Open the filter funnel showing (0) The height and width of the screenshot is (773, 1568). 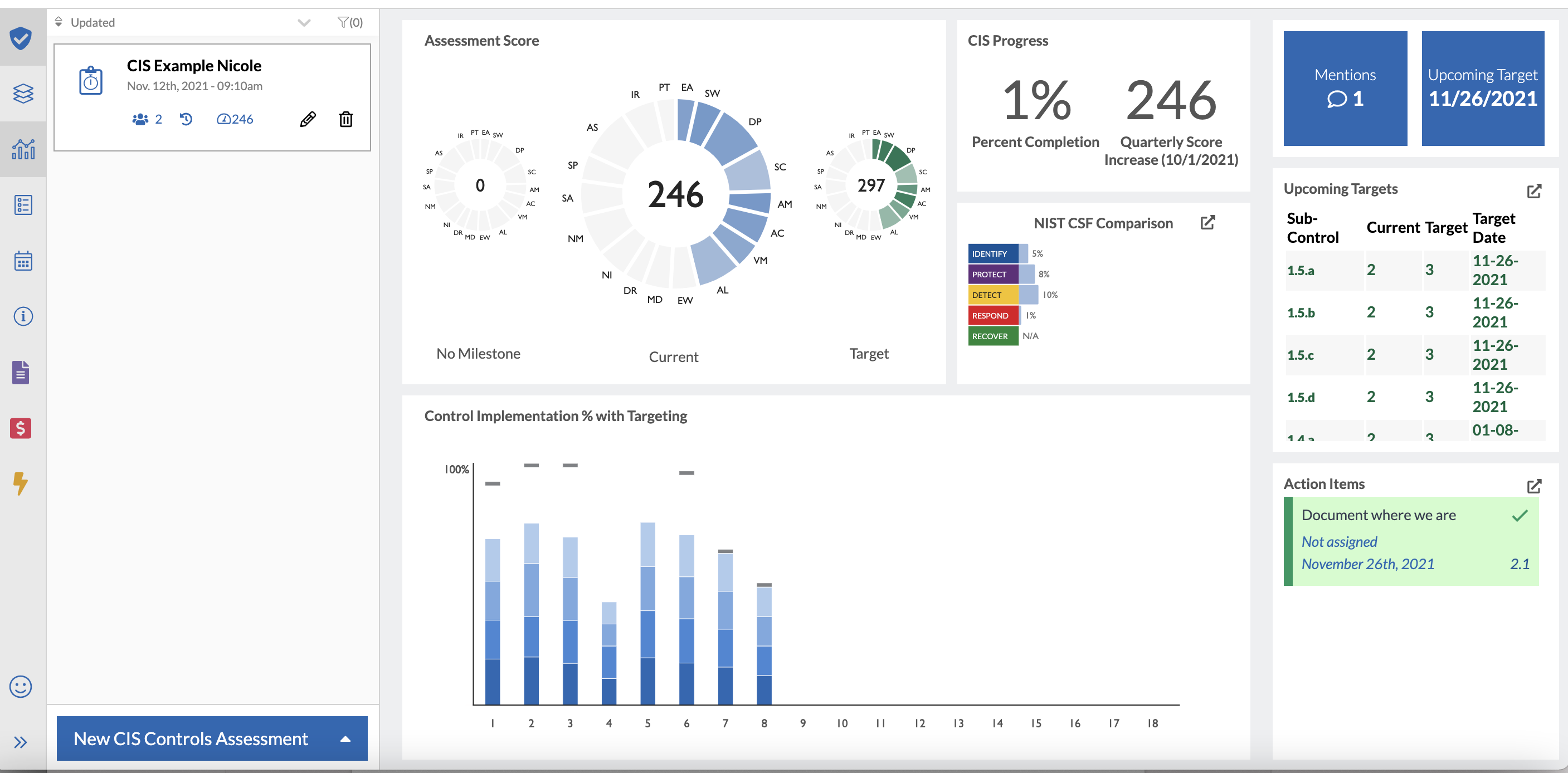click(x=350, y=22)
